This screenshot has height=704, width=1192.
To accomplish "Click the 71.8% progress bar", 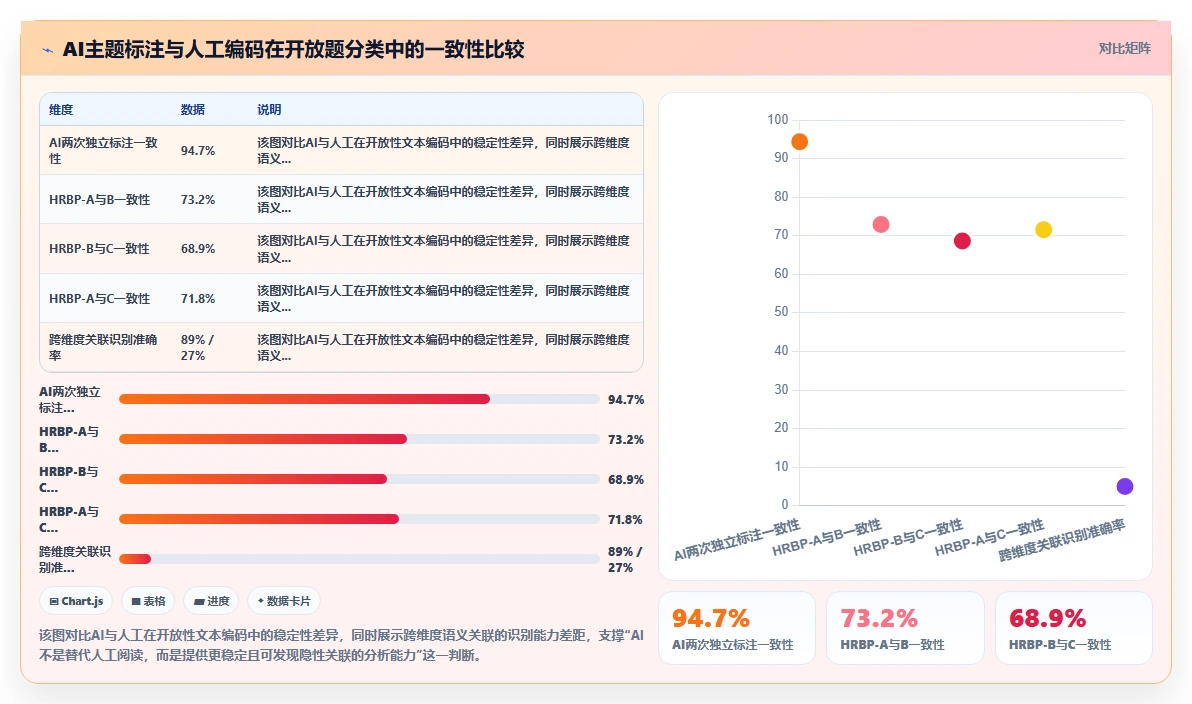I will (359, 519).
